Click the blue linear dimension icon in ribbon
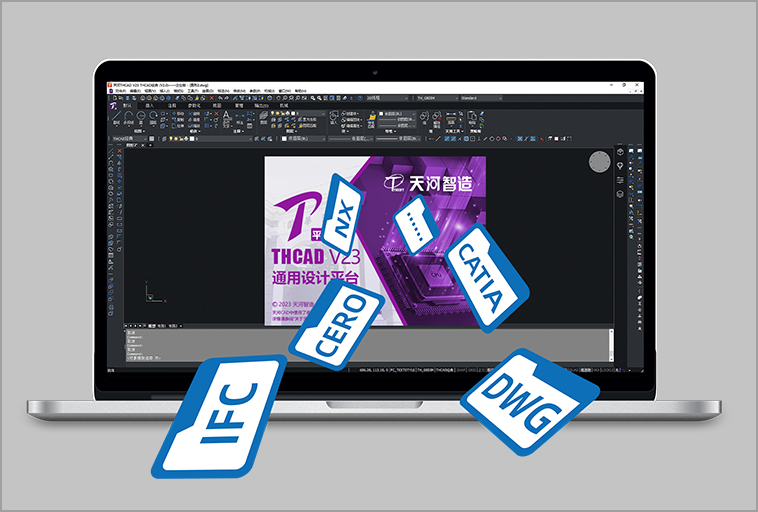Viewport: 758px width, 512px height. click(x=239, y=116)
